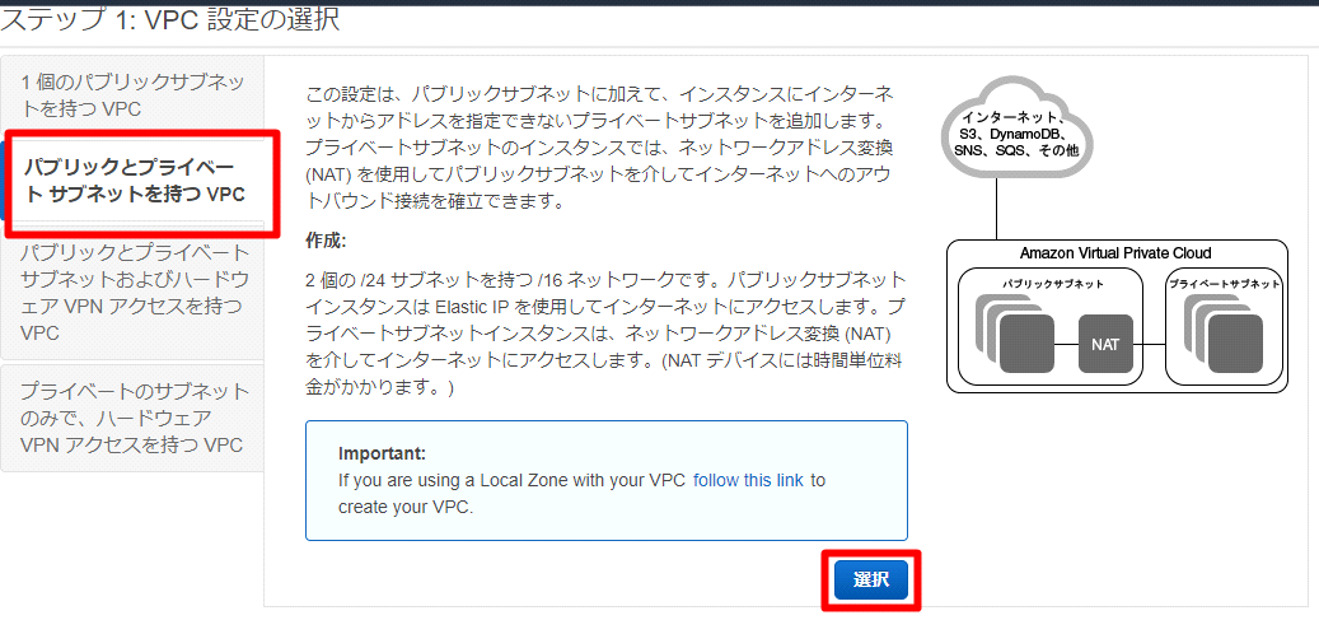1319x620 pixels.
Task: Click the Important notice heading
Action: click(382, 453)
